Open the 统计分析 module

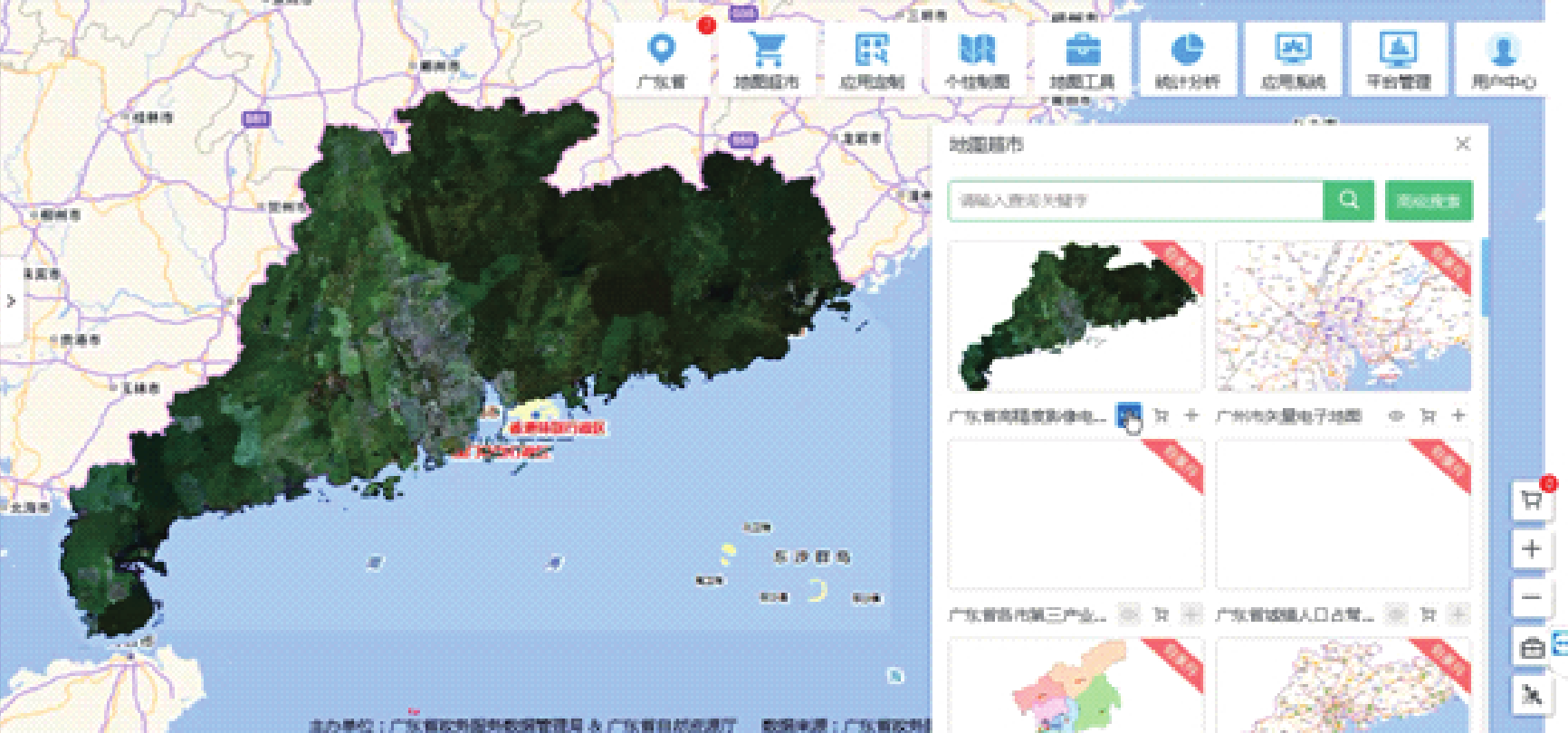(1188, 59)
